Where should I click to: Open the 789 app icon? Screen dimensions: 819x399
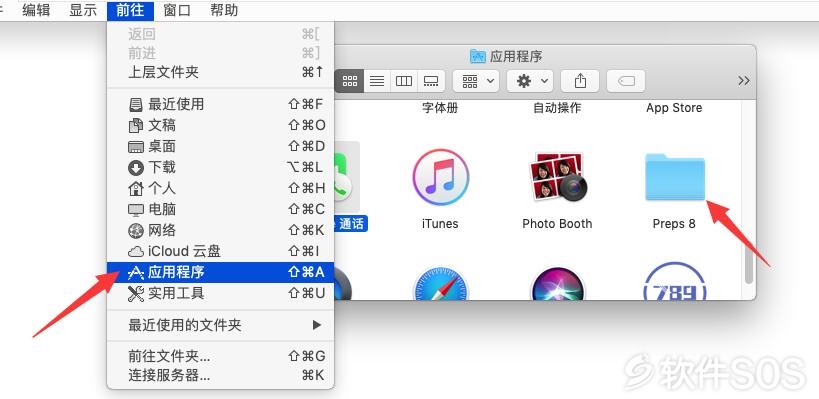coord(675,281)
